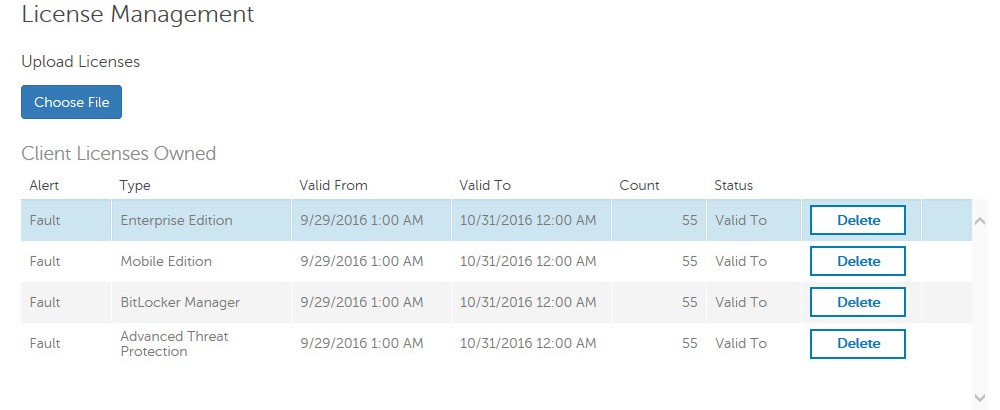Select the BitLocker Manager row
The width and height of the screenshot is (1000, 410).
click(x=180, y=302)
